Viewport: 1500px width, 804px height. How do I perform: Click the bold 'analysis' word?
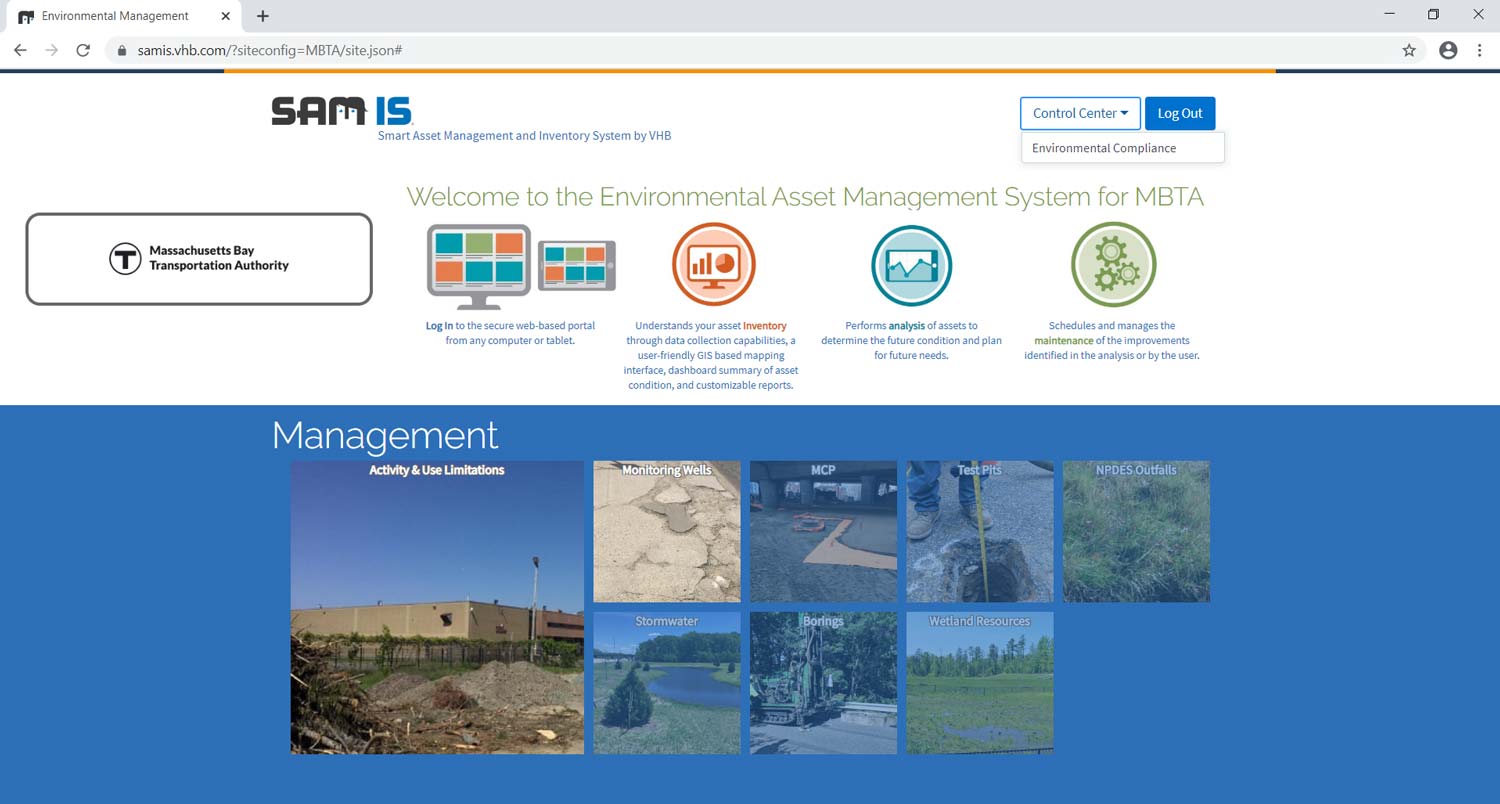point(907,326)
